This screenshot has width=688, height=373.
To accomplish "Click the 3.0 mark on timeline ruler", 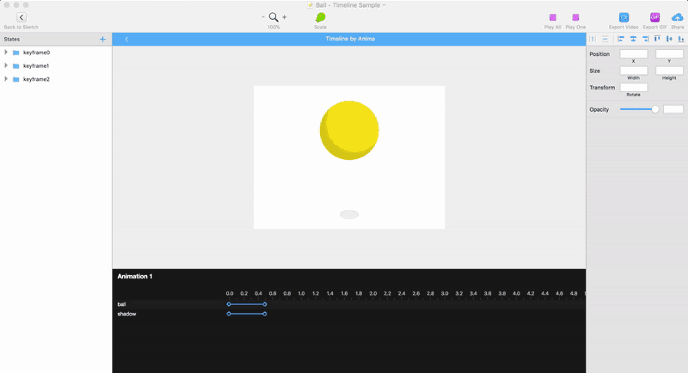I will tap(444, 293).
